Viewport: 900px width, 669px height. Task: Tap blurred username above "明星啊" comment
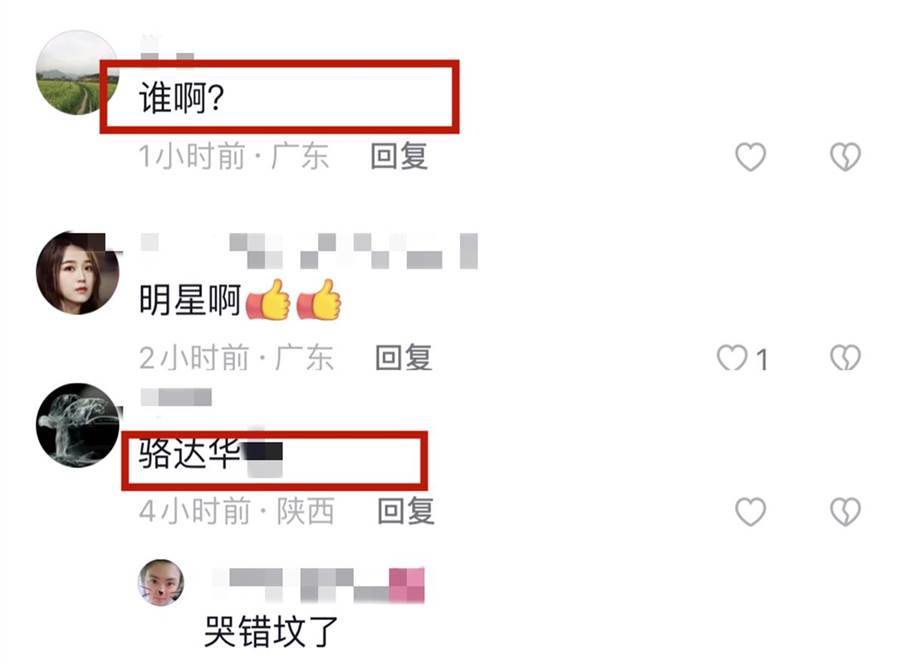[x=309, y=251]
